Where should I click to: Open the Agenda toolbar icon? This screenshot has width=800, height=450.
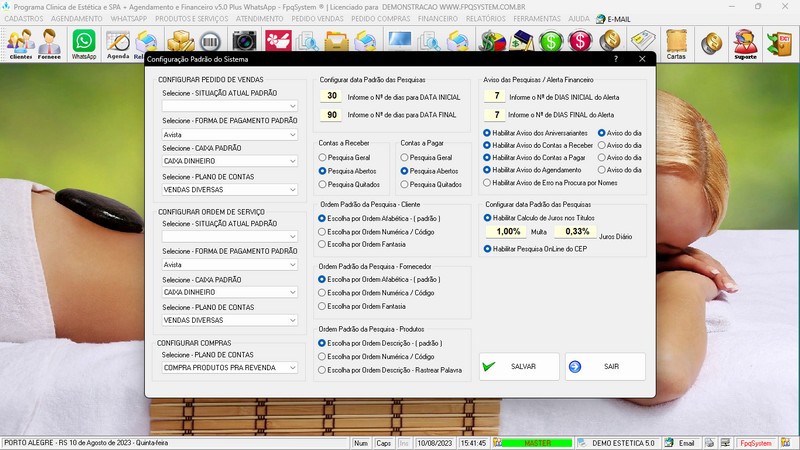coord(118,44)
